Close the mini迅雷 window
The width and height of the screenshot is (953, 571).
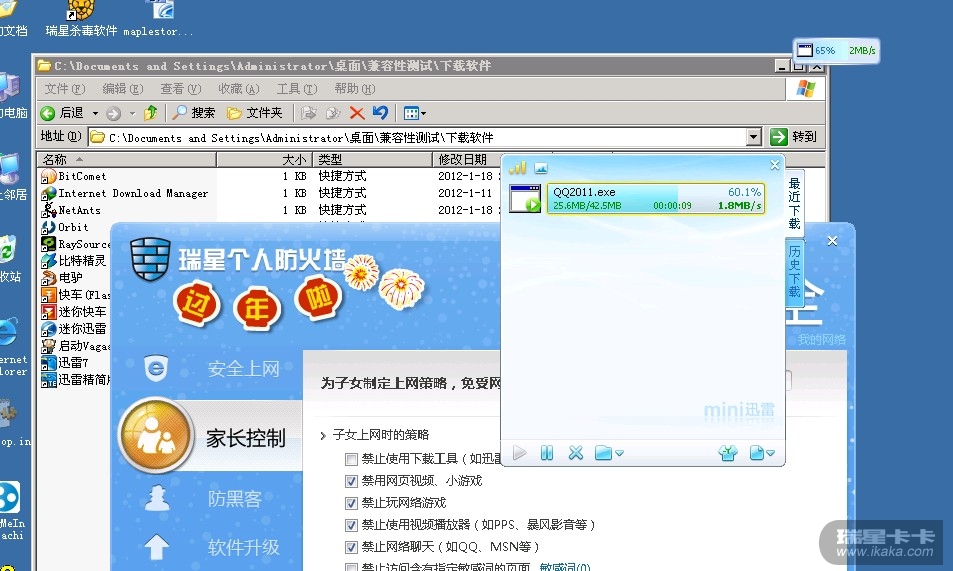[775, 165]
